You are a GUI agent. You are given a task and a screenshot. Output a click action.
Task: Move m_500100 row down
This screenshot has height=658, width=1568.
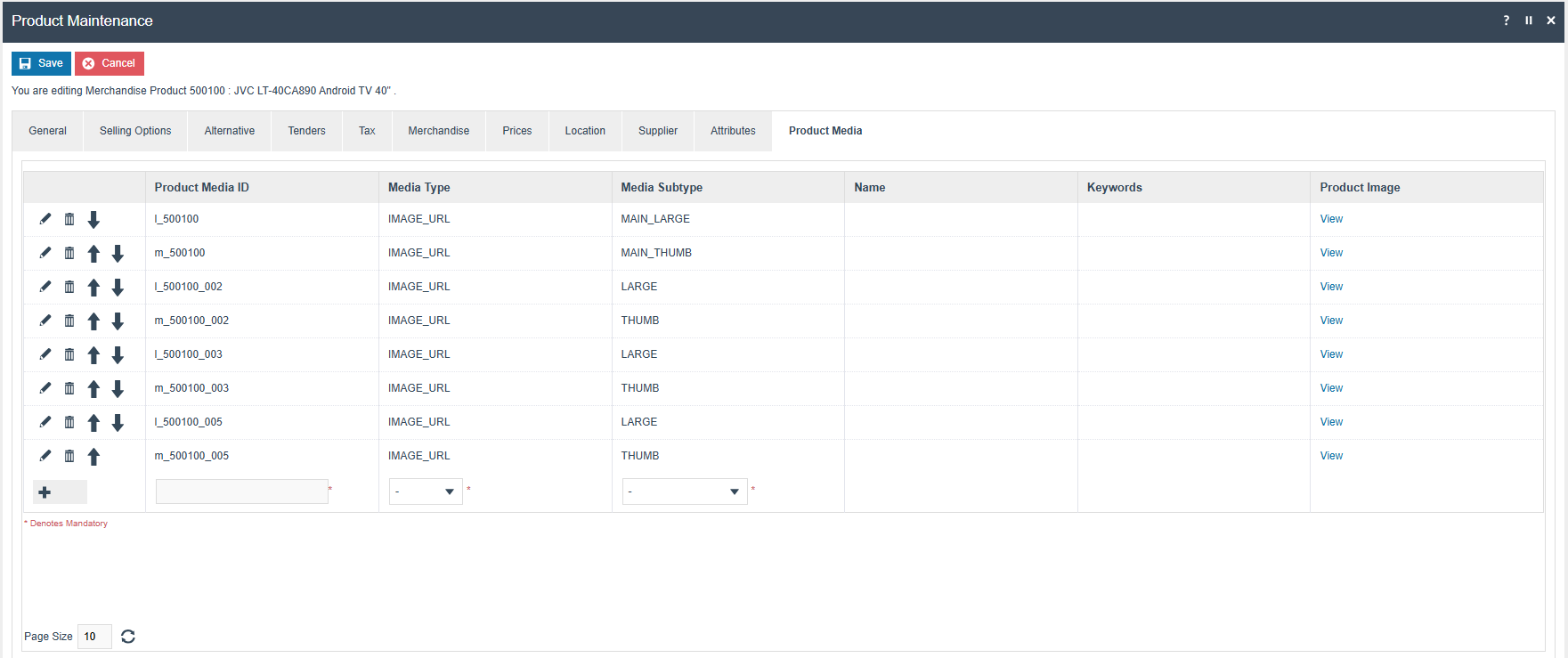pos(118,254)
